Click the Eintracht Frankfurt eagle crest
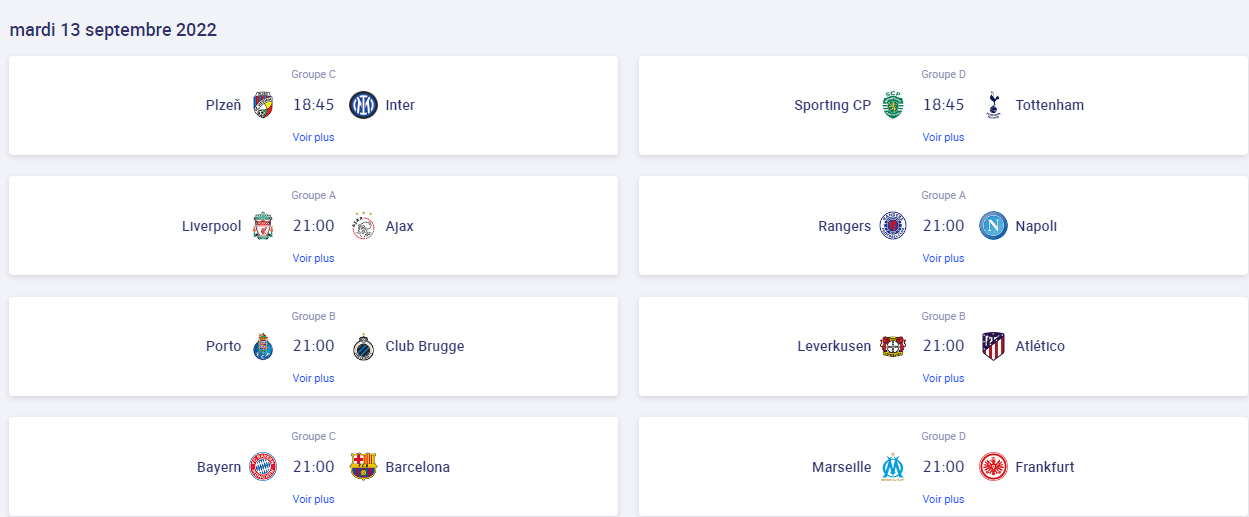 point(993,467)
